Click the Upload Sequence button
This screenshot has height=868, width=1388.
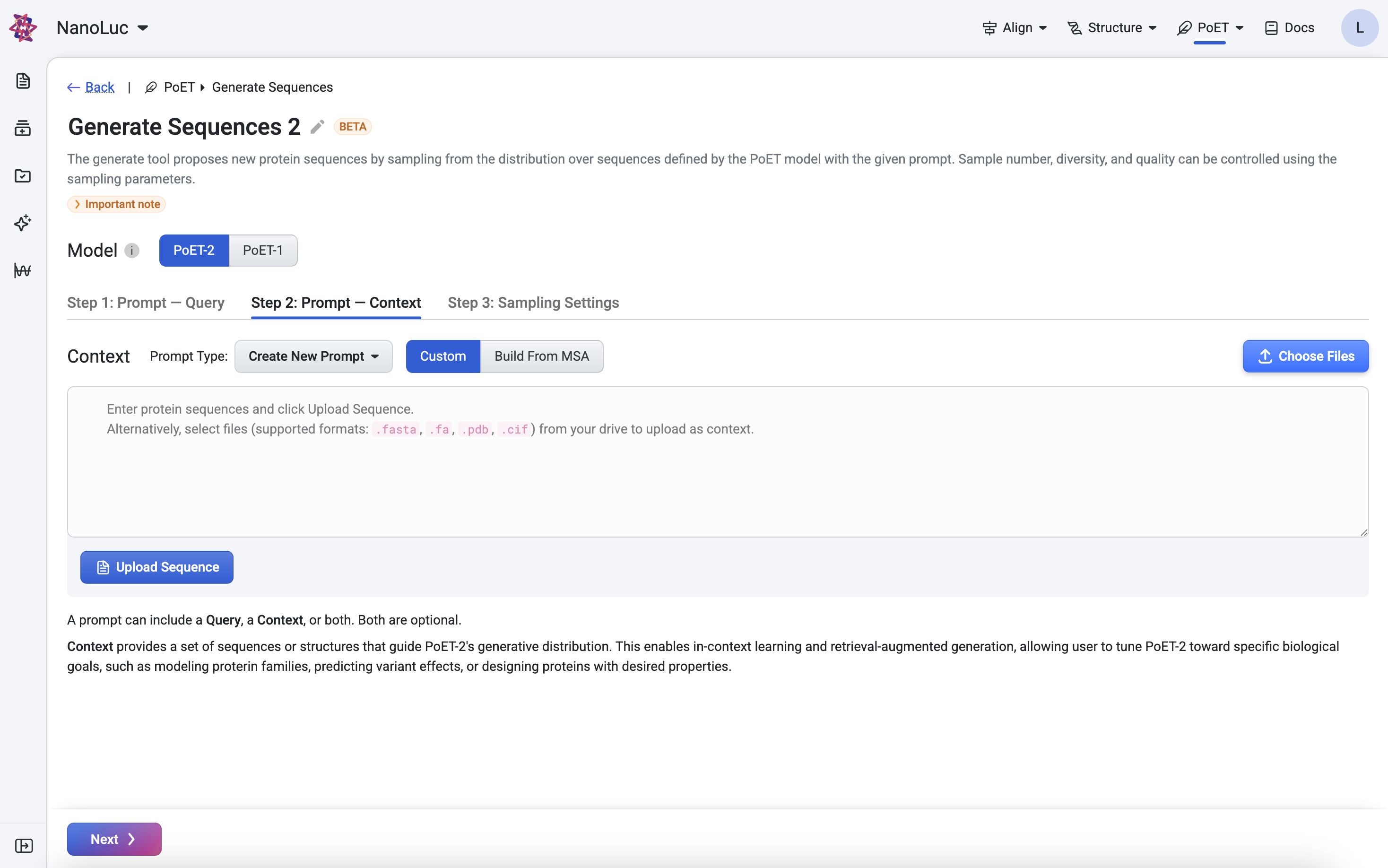click(156, 567)
